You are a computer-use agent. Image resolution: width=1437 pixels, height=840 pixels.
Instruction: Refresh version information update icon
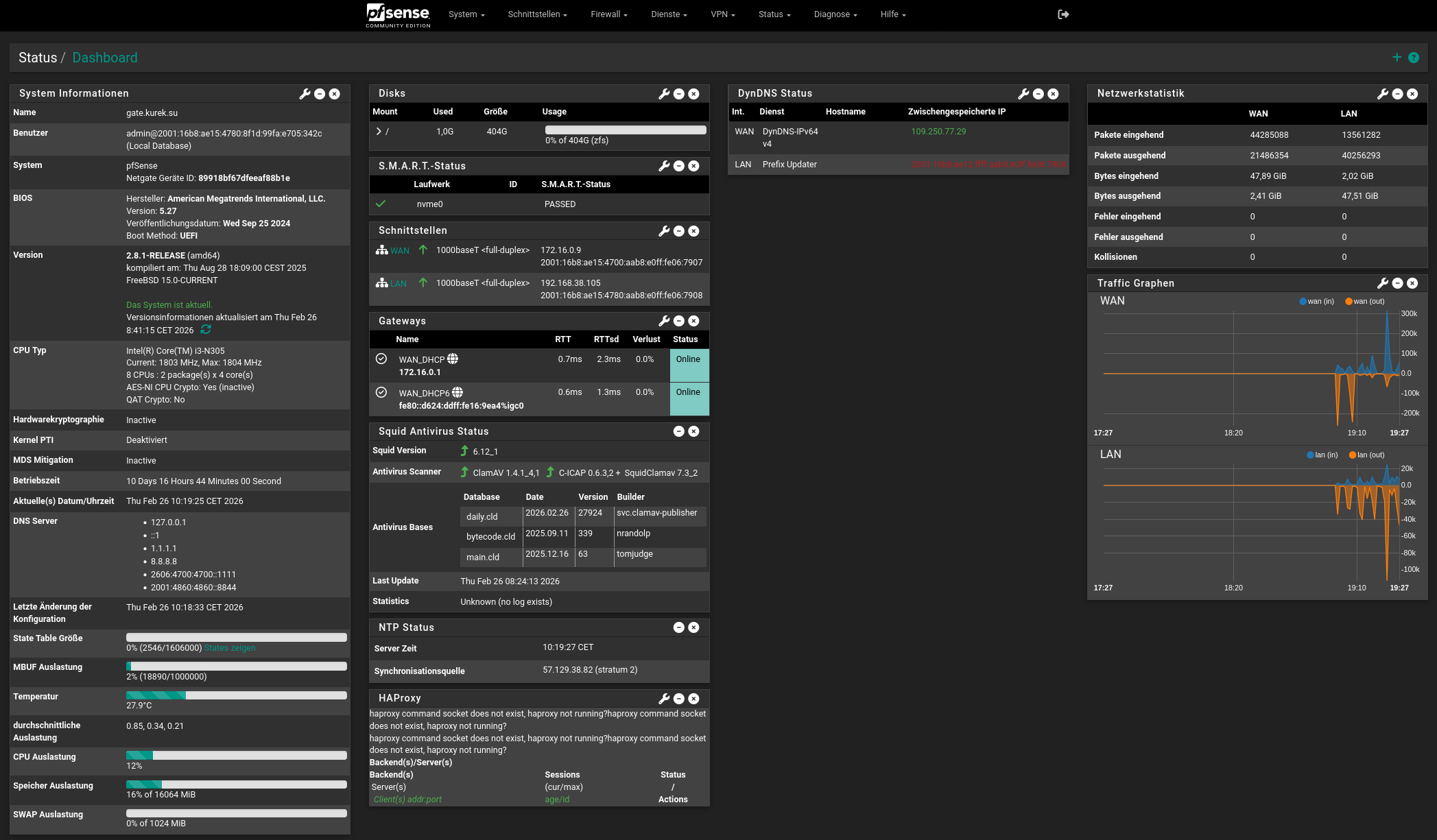(206, 330)
